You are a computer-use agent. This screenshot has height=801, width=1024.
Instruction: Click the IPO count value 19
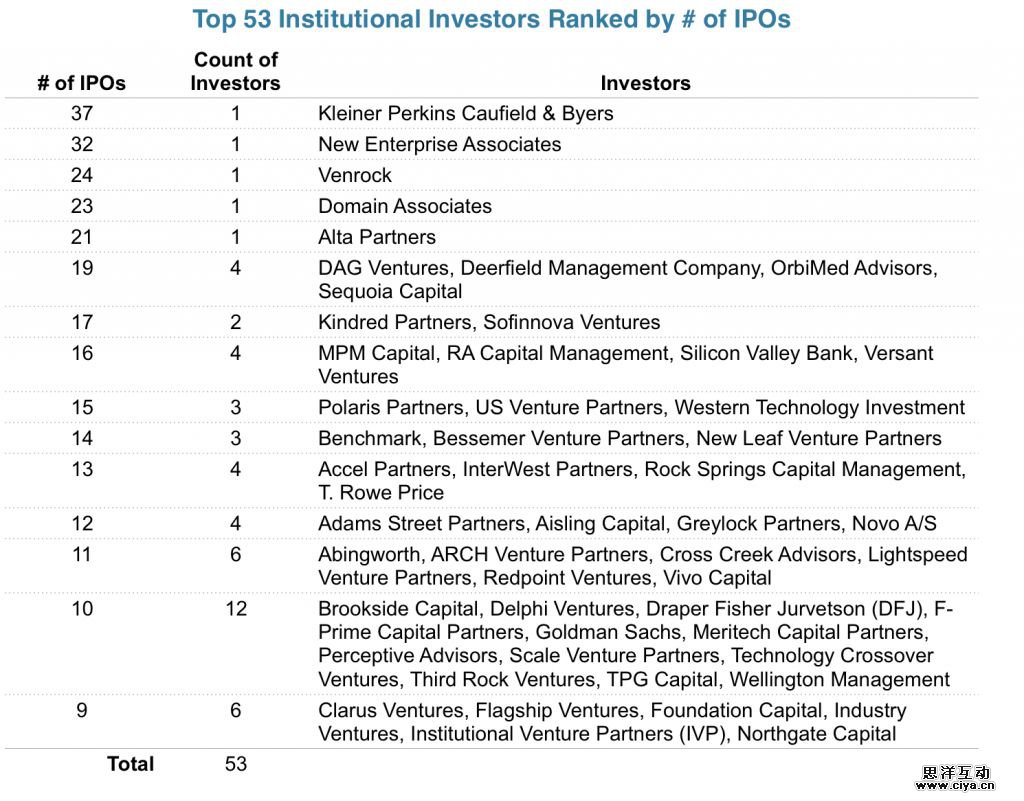[82, 268]
